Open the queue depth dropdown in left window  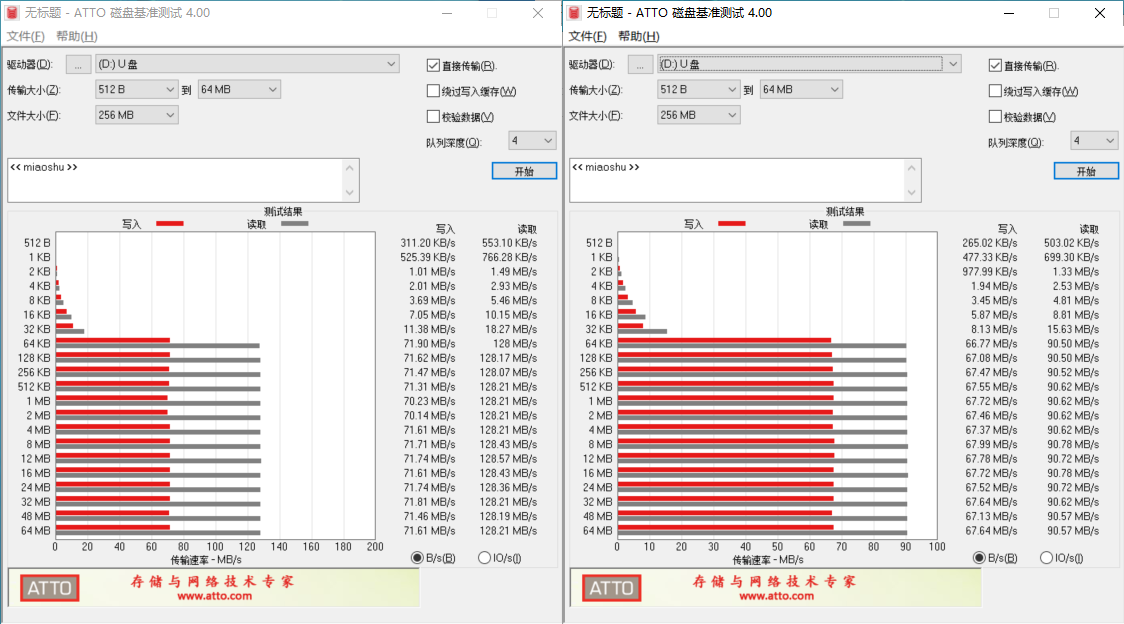pyautogui.click(x=533, y=141)
